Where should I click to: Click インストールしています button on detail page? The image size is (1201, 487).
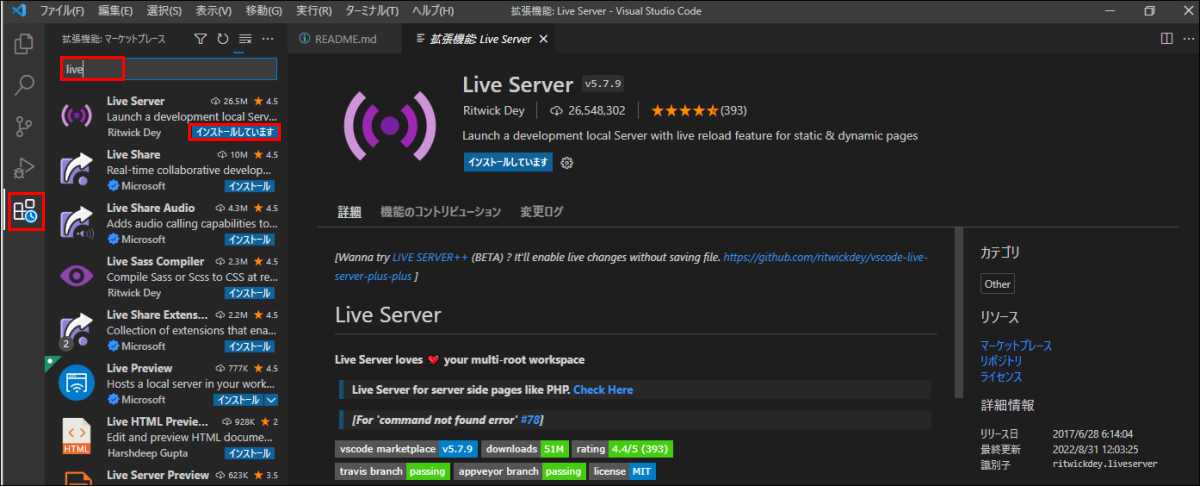tap(508, 162)
